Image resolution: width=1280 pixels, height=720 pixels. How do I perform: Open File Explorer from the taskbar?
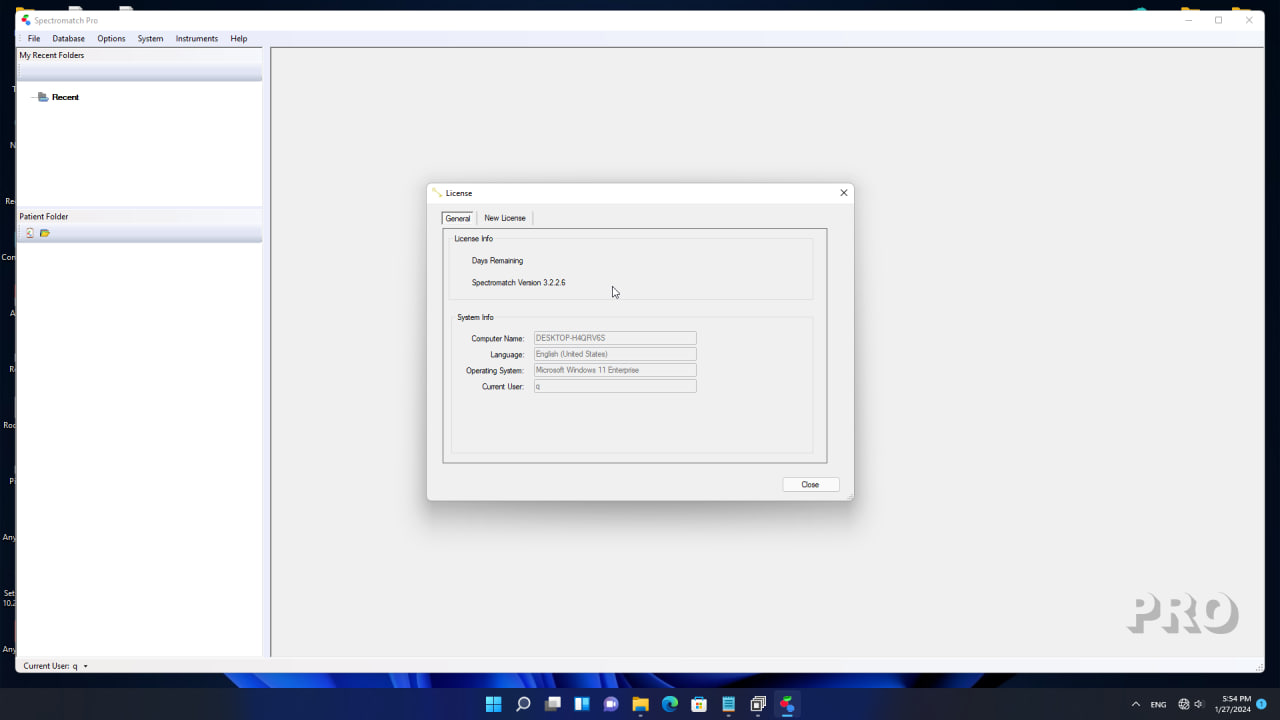pos(641,704)
